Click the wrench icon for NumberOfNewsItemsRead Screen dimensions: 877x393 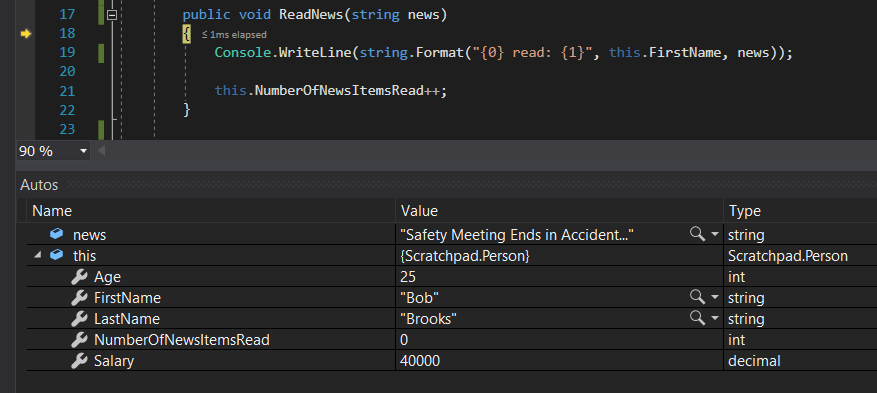pos(79,339)
